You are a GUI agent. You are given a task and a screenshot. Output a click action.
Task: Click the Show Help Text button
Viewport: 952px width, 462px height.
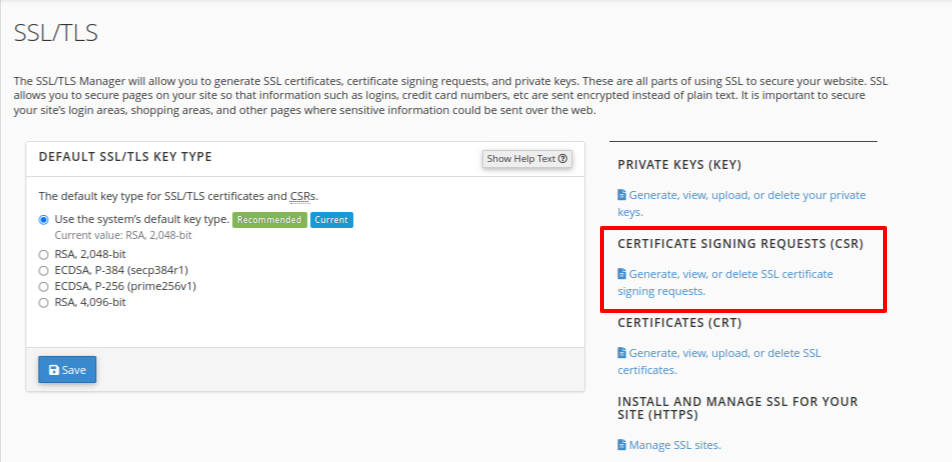[x=527, y=159]
